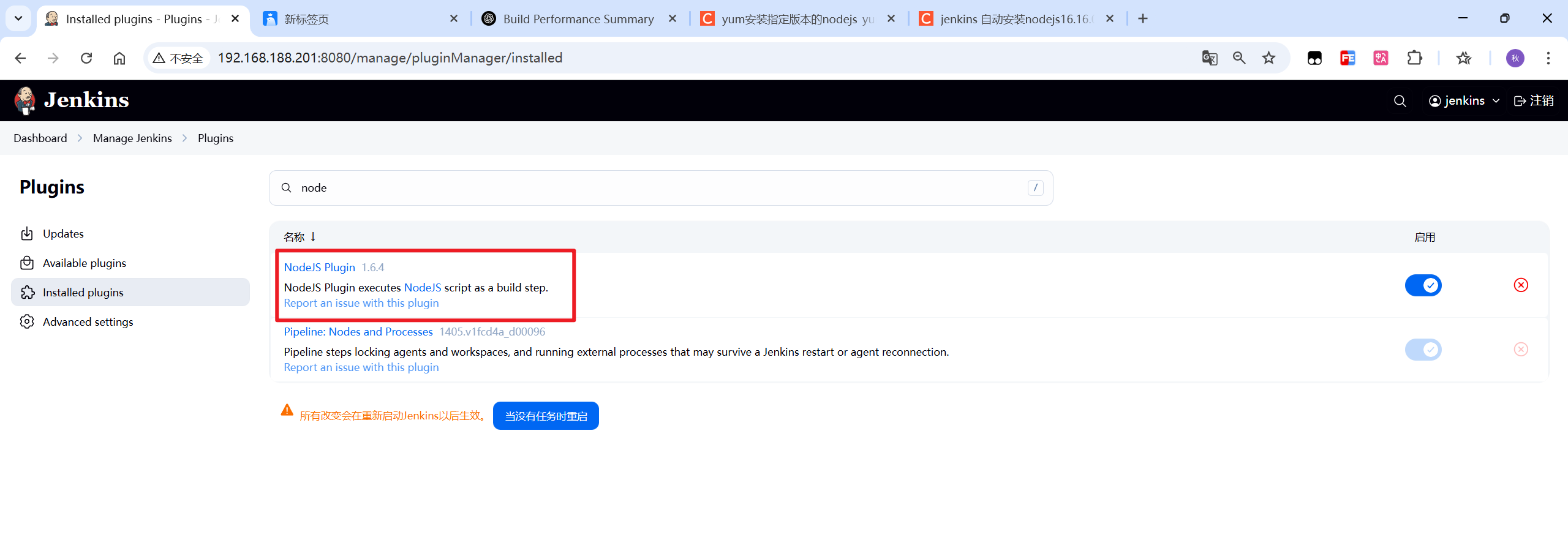Toggle Pipeline: Nodes and Processes enable switch
Screen dimensions: 1568x559
pos(1423,350)
